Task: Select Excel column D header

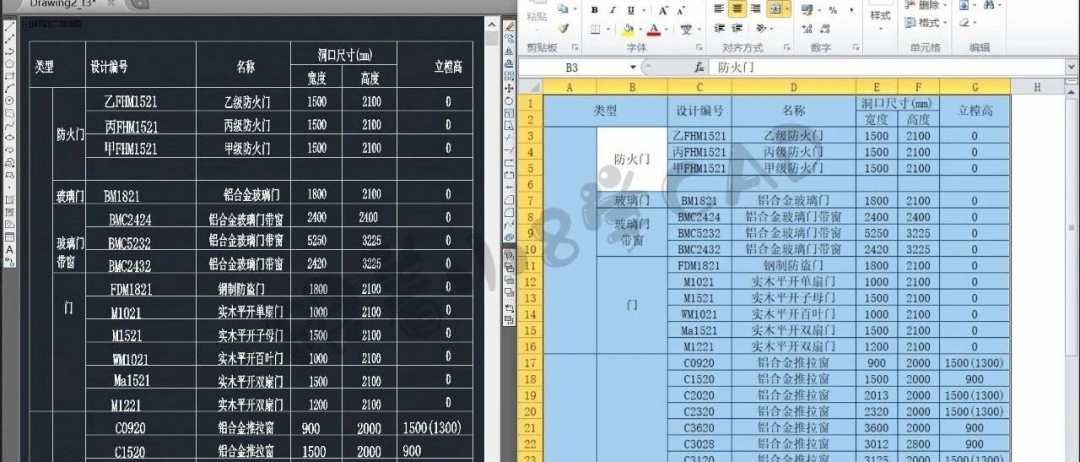Action: coord(793,87)
